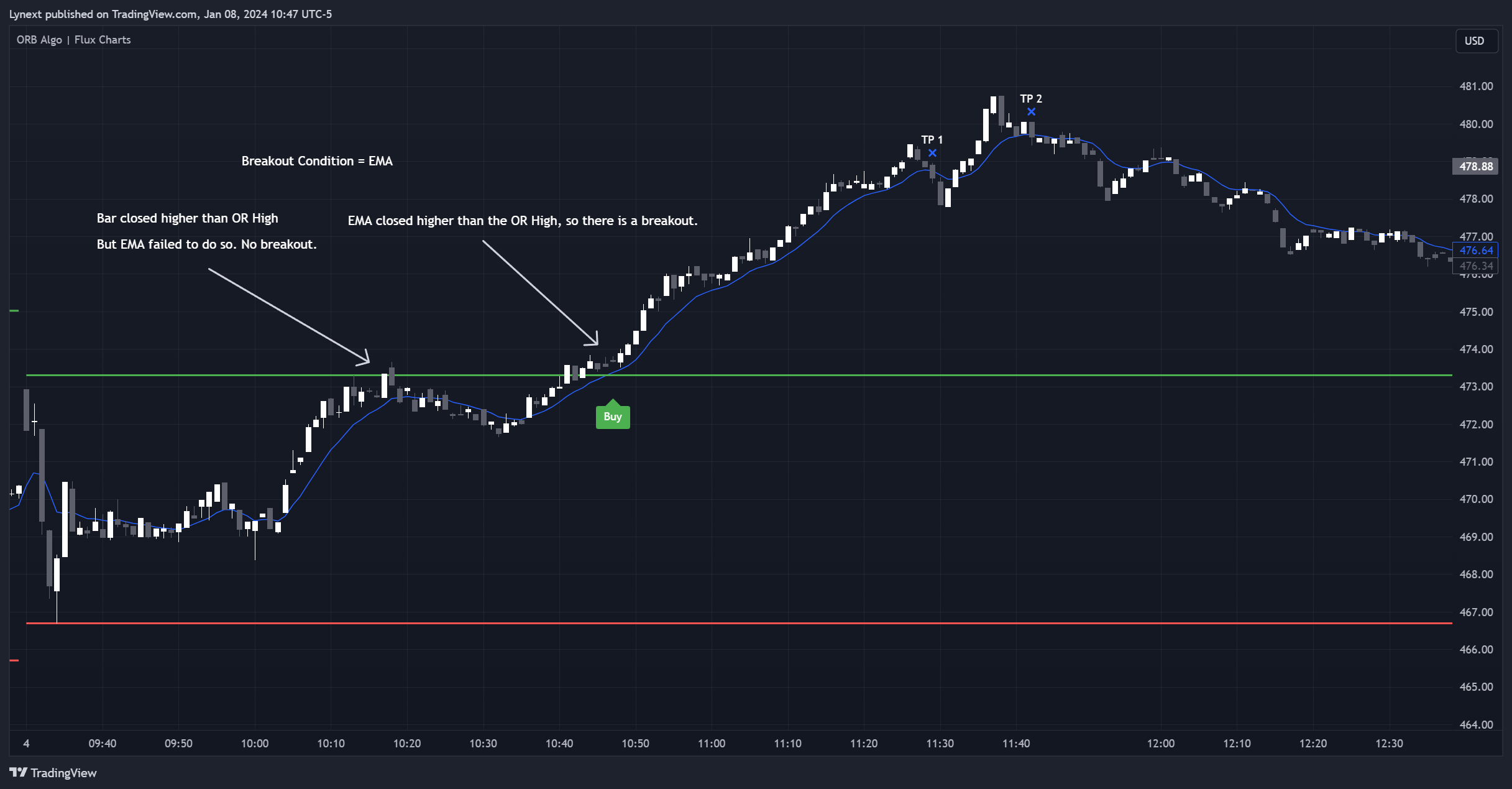1512x789 pixels.
Task: Click the 11:30 time axis label
Action: pos(940,744)
